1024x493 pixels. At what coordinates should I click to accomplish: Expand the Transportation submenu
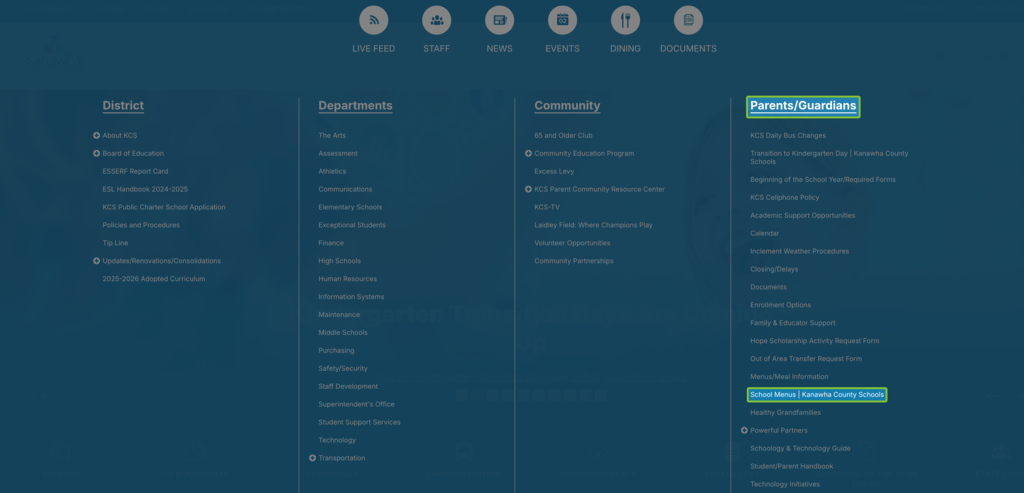click(x=313, y=458)
